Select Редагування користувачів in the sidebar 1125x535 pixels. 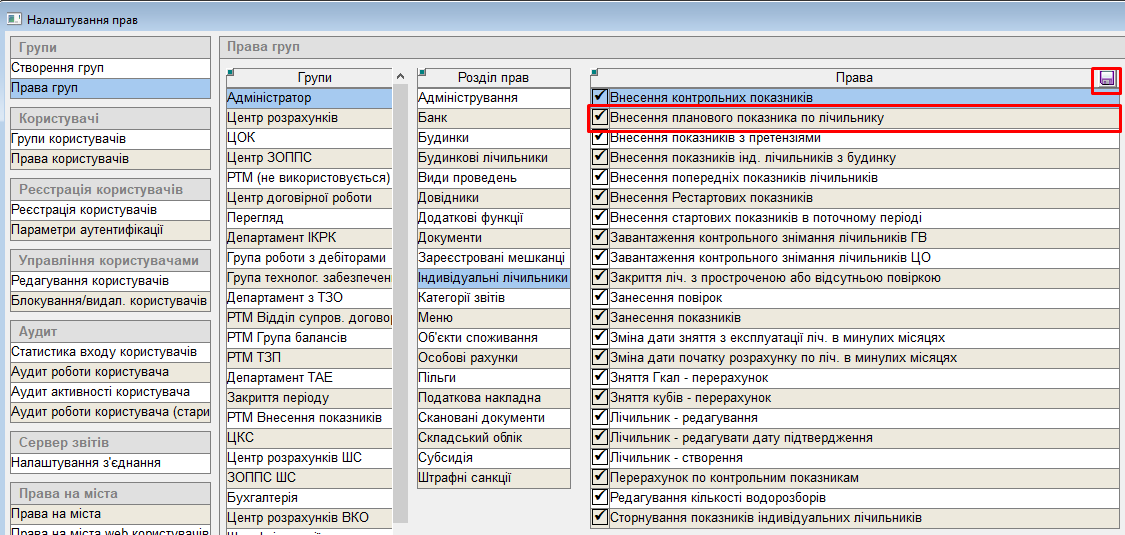click(90, 281)
